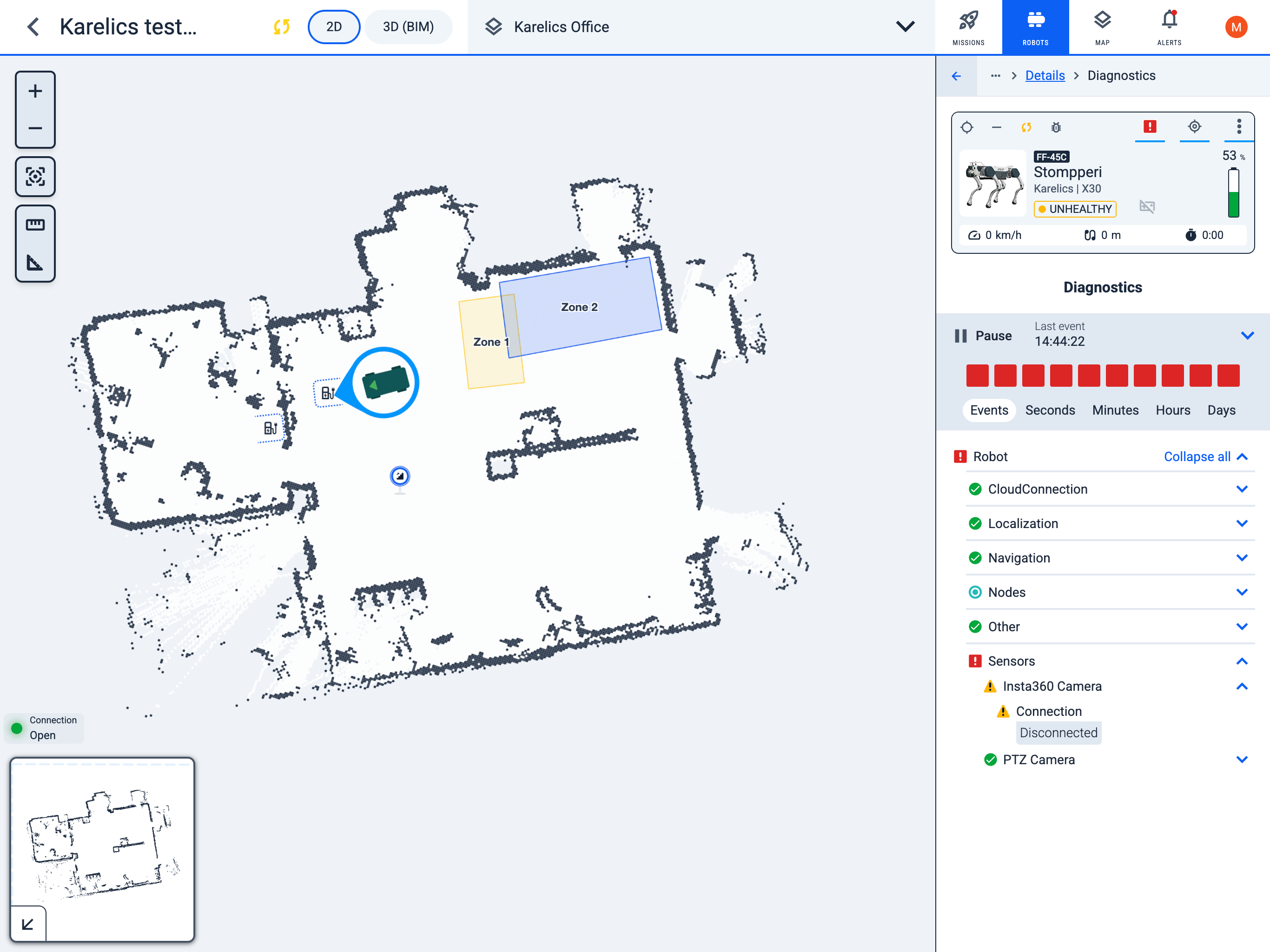Click the first red event block

click(977, 376)
